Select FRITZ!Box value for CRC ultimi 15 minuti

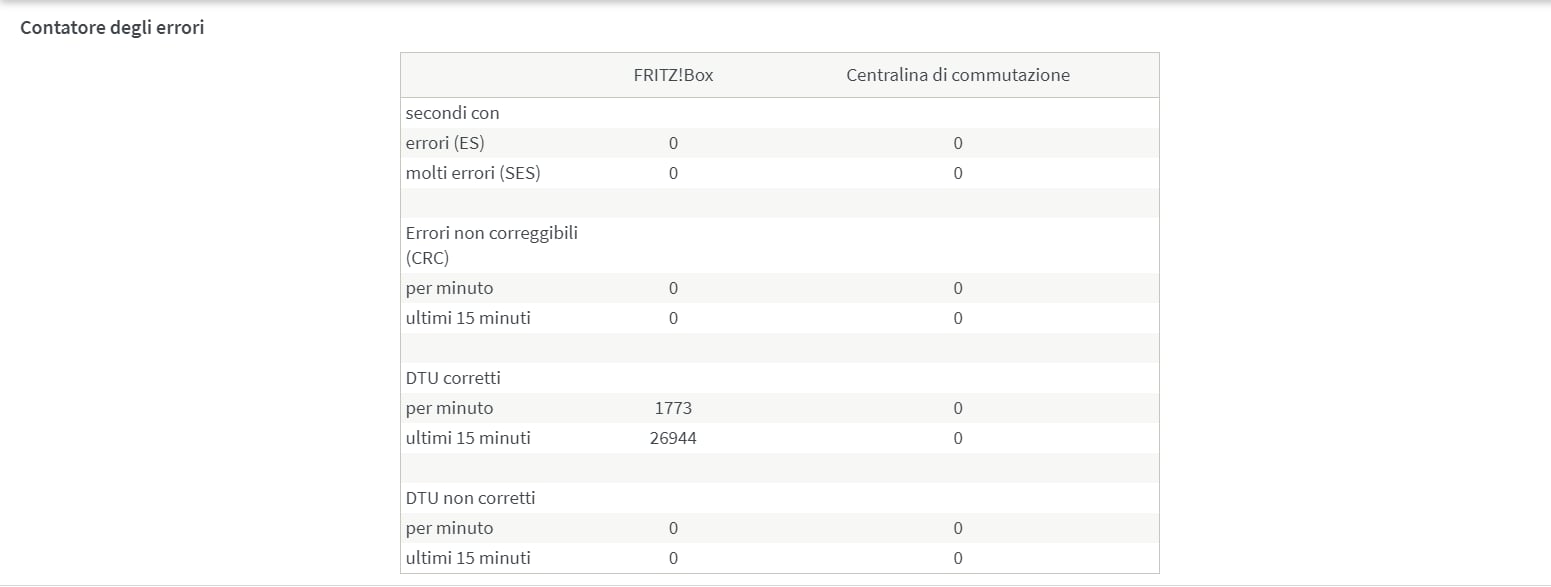673,318
